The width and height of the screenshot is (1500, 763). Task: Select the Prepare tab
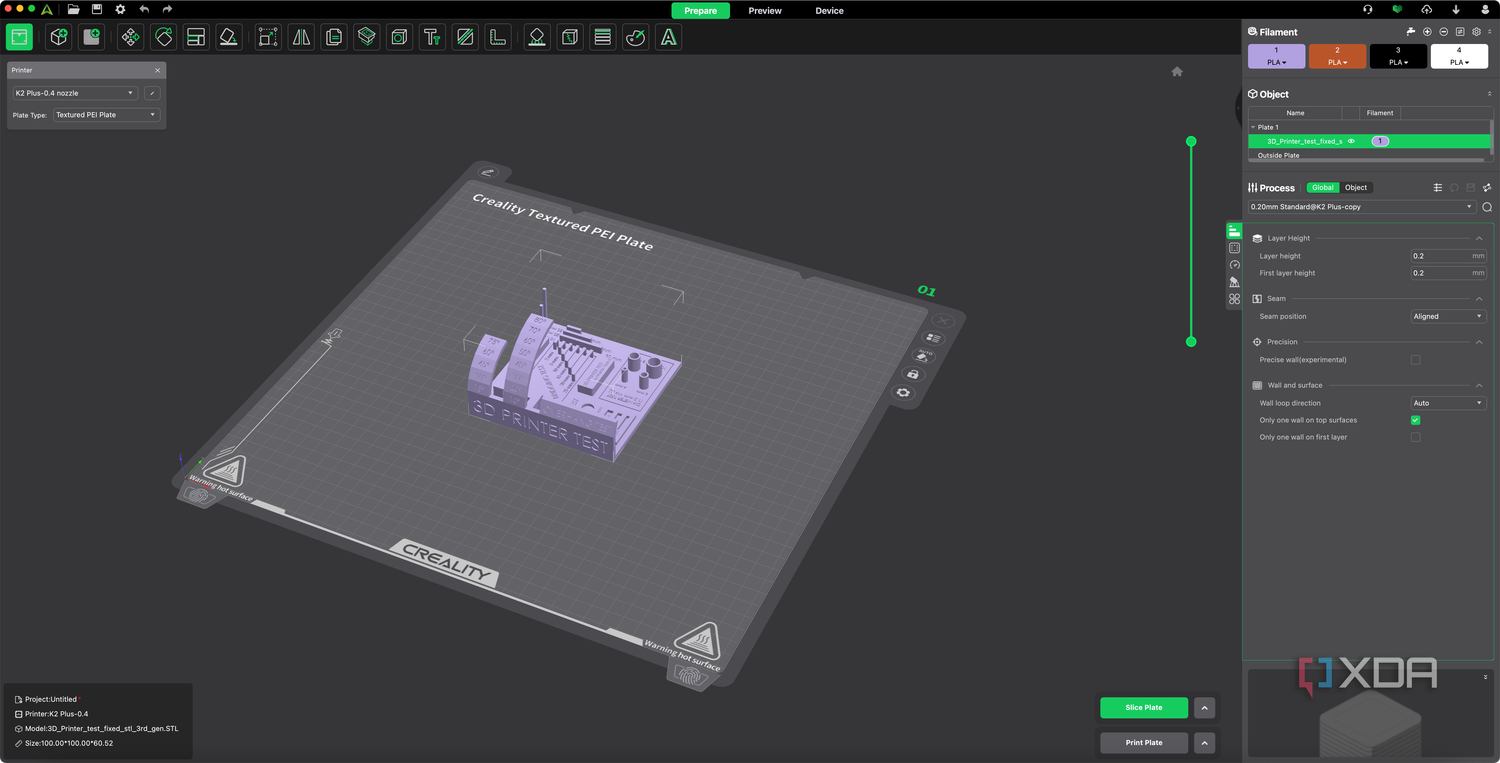(x=700, y=10)
